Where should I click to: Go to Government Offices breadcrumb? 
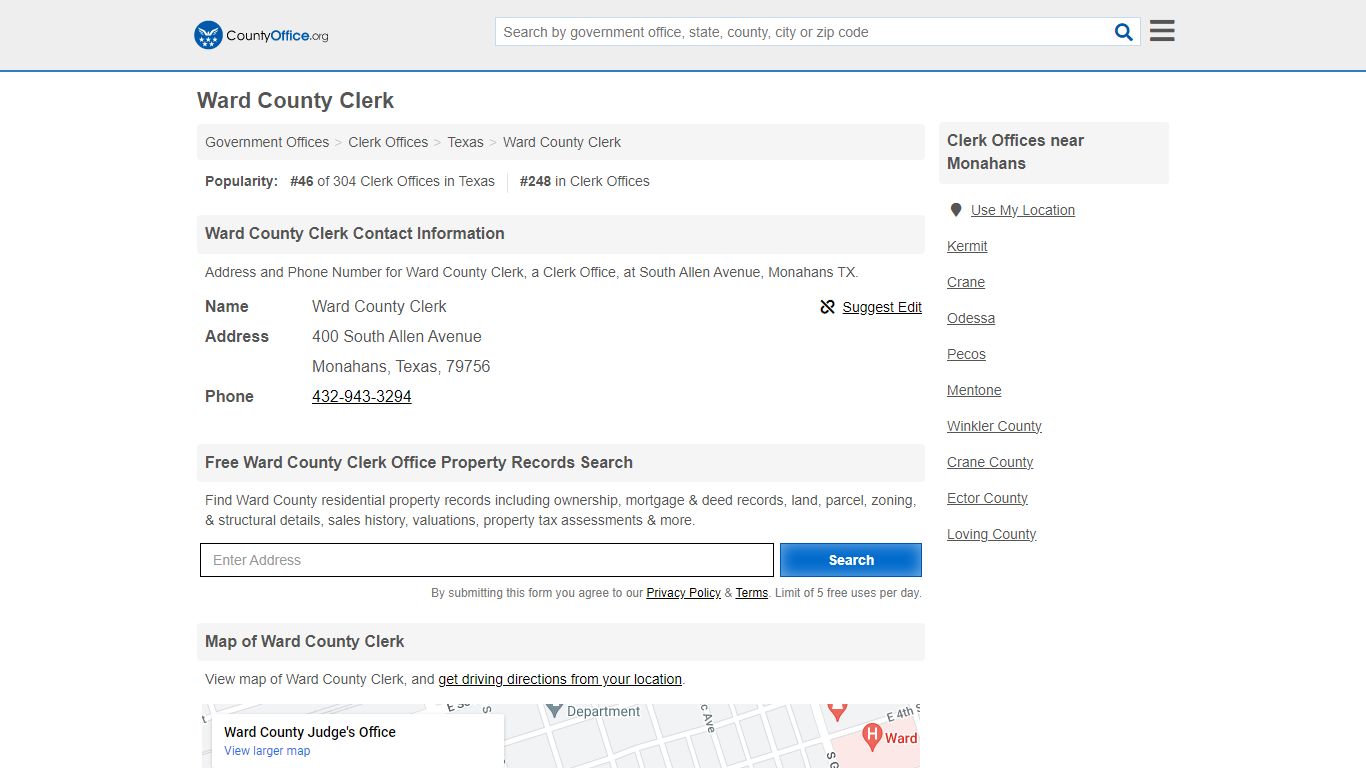(267, 142)
